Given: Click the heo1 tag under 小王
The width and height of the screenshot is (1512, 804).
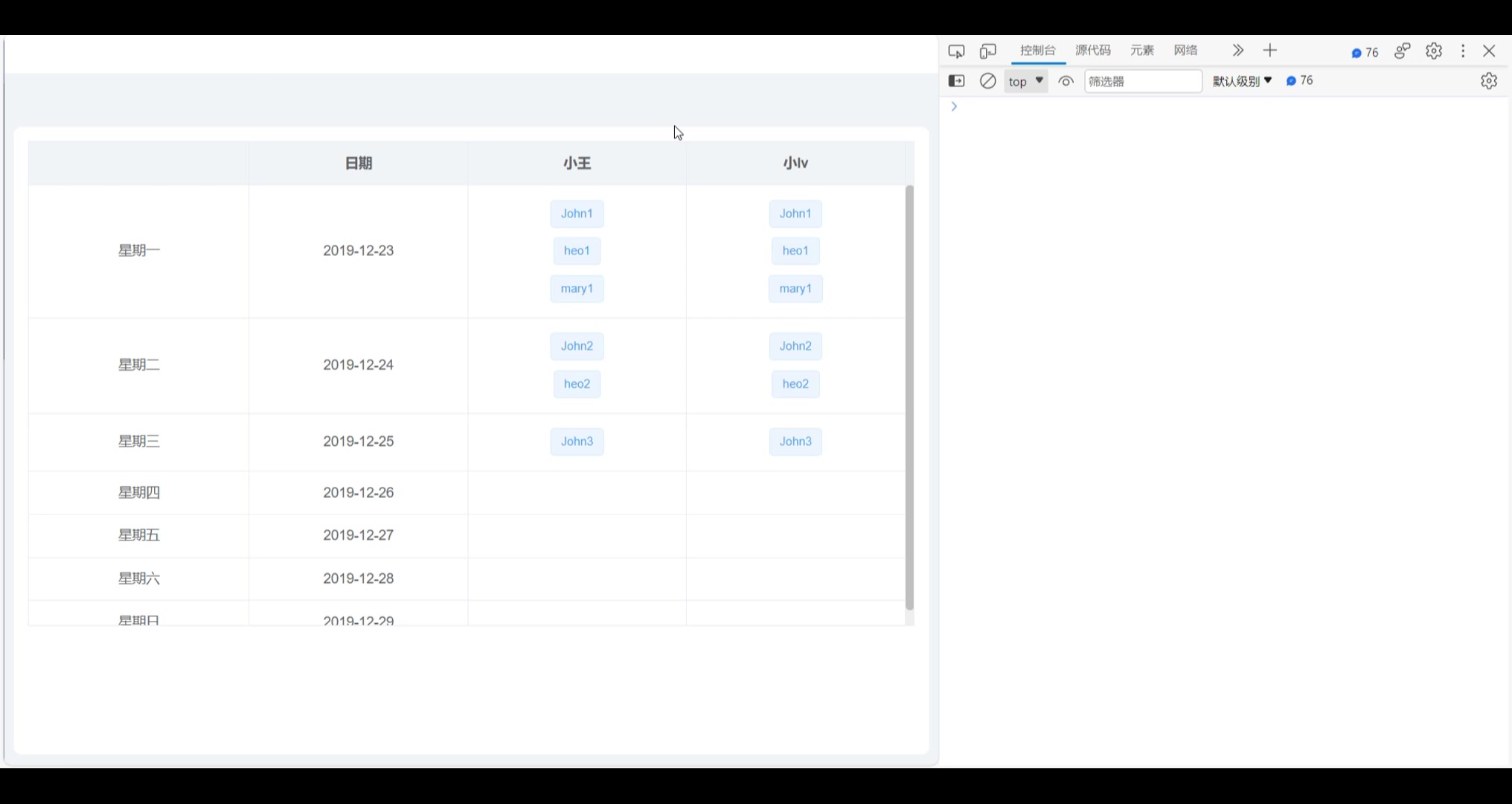Looking at the screenshot, I should [577, 251].
